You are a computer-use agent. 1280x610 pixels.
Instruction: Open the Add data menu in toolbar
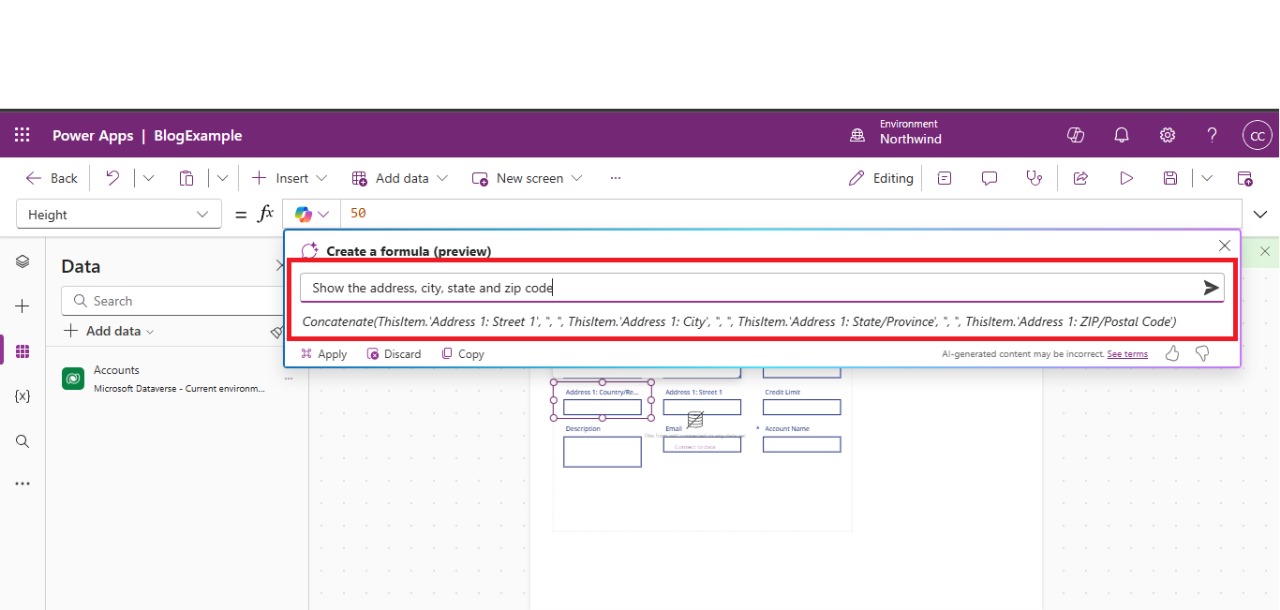400,178
